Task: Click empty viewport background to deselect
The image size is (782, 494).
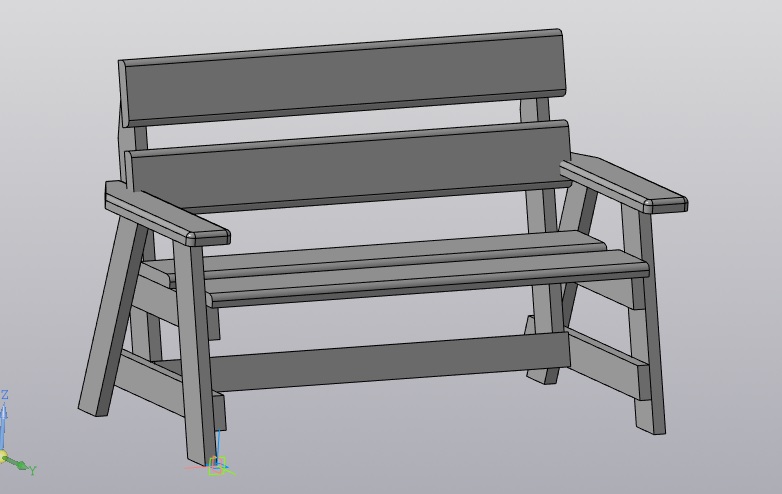Action: (x=700, y=60)
